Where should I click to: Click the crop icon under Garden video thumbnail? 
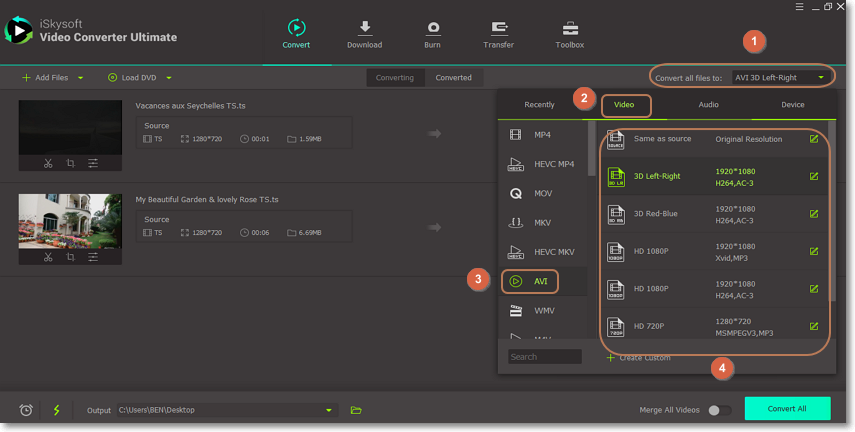[70, 257]
